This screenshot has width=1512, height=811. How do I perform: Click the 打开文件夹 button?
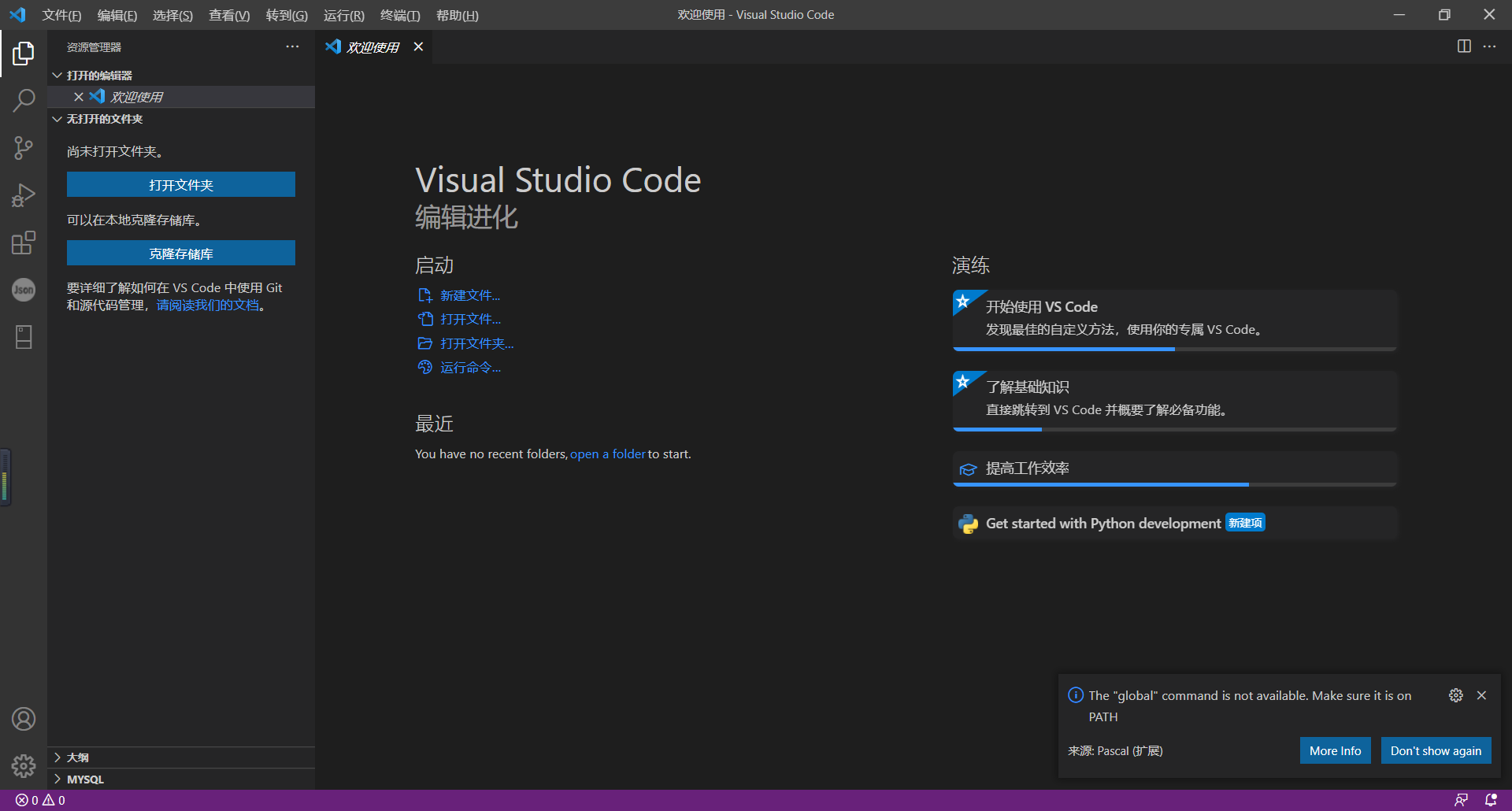pos(181,184)
